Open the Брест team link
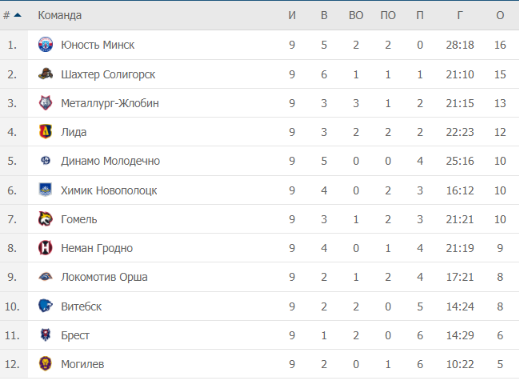The width and height of the screenshot is (519, 383). click(75, 335)
